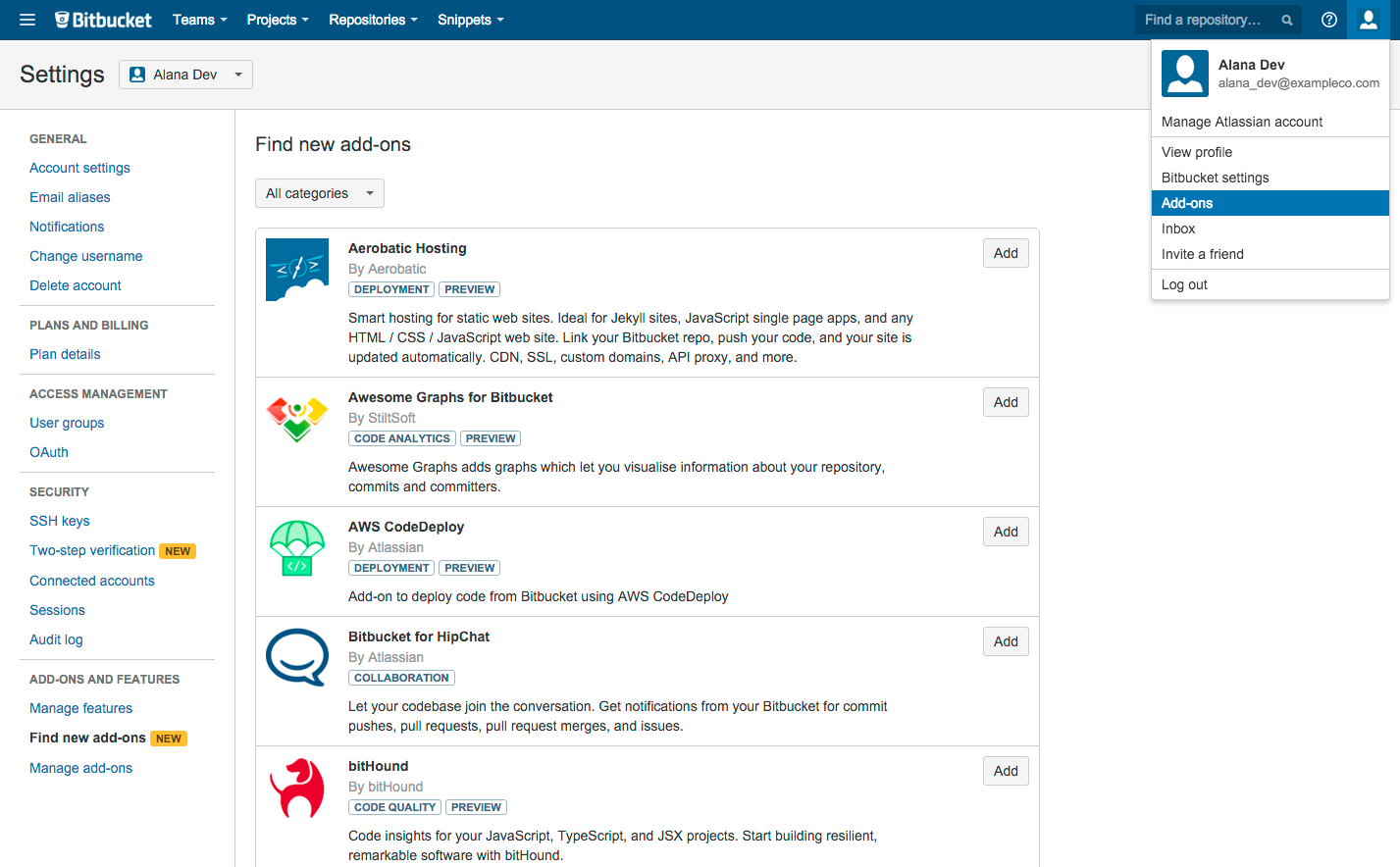Click the user avatar in the navbar
This screenshot has width=1400, height=867.
(x=1369, y=19)
